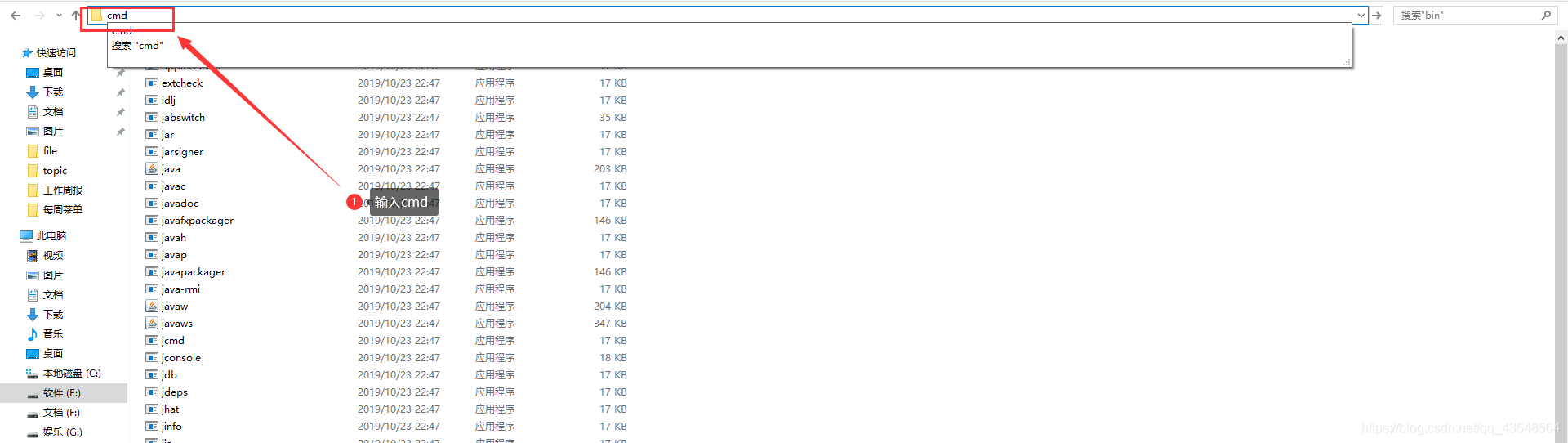Select the javaw coffee-cup icon
Screen dimensions: 1568x443
pyautogui.click(x=152, y=307)
